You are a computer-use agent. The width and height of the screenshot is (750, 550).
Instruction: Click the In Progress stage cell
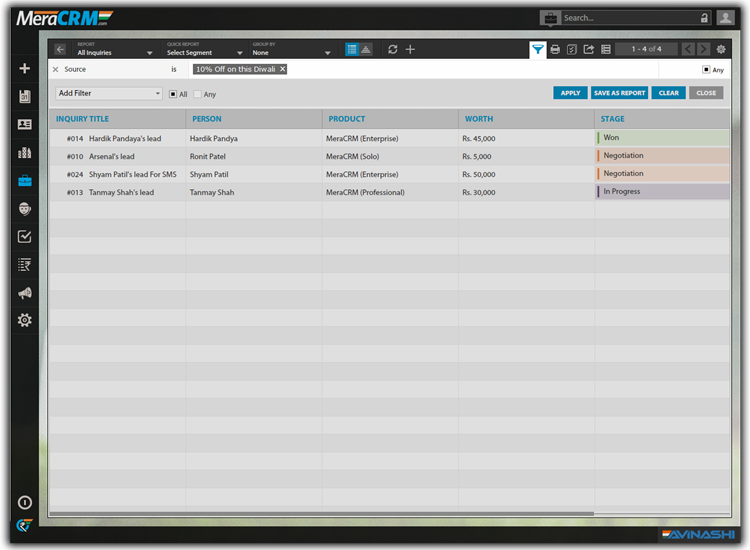click(662, 191)
